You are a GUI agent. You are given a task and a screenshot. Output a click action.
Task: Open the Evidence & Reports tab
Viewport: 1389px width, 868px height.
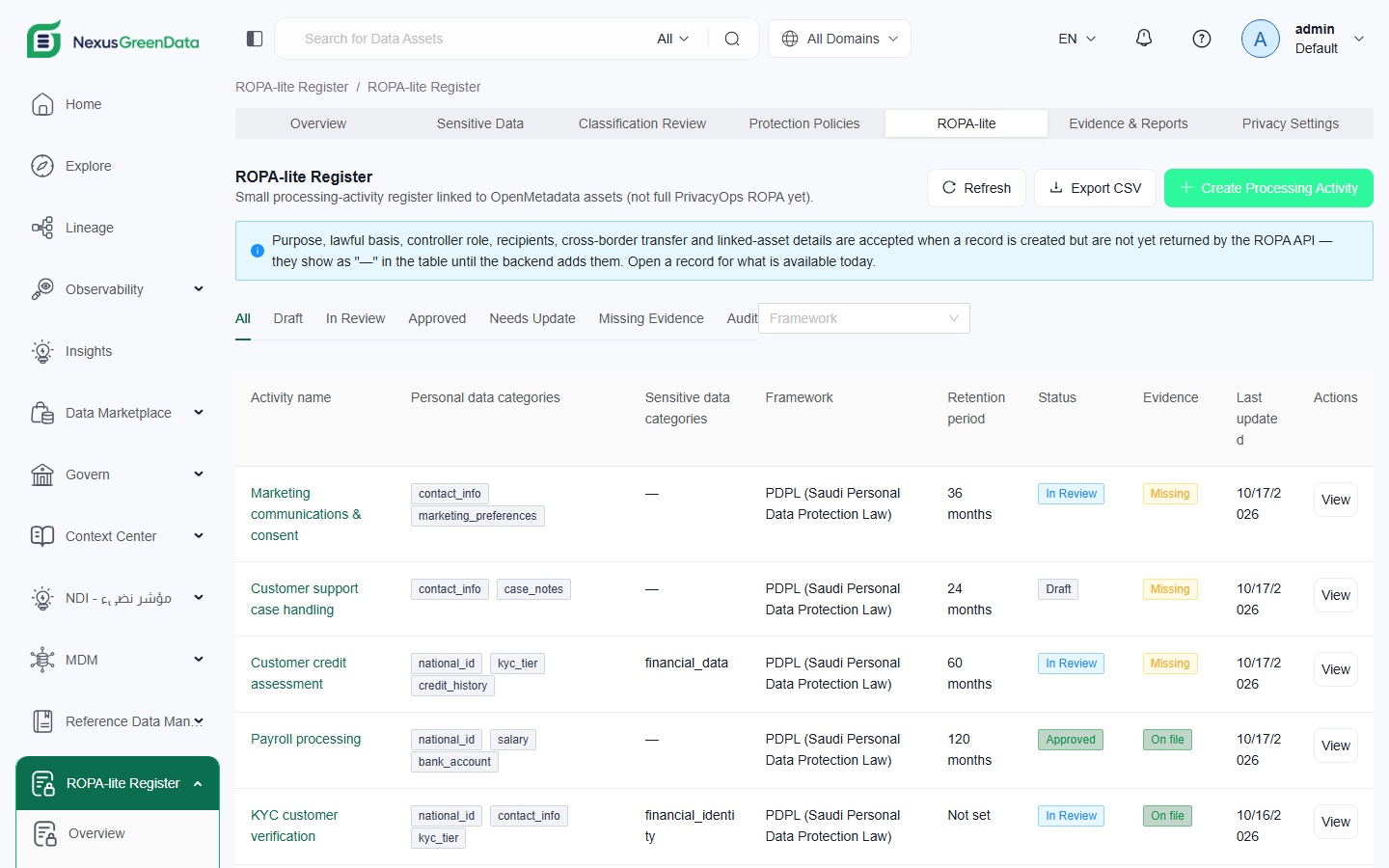tap(1129, 123)
